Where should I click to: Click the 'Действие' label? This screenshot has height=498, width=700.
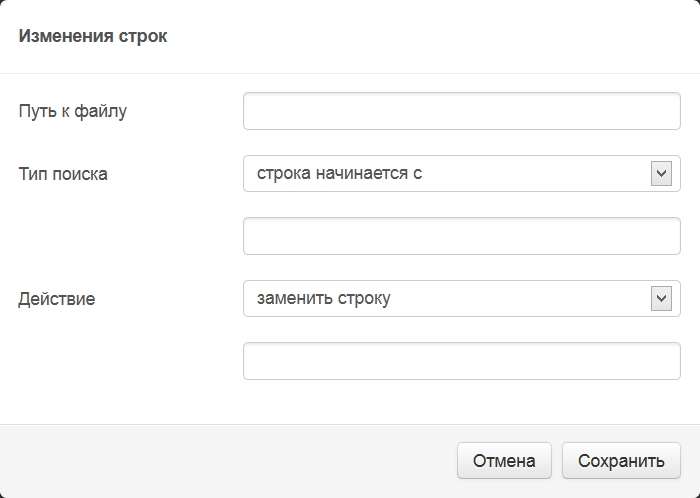click(57, 299)
